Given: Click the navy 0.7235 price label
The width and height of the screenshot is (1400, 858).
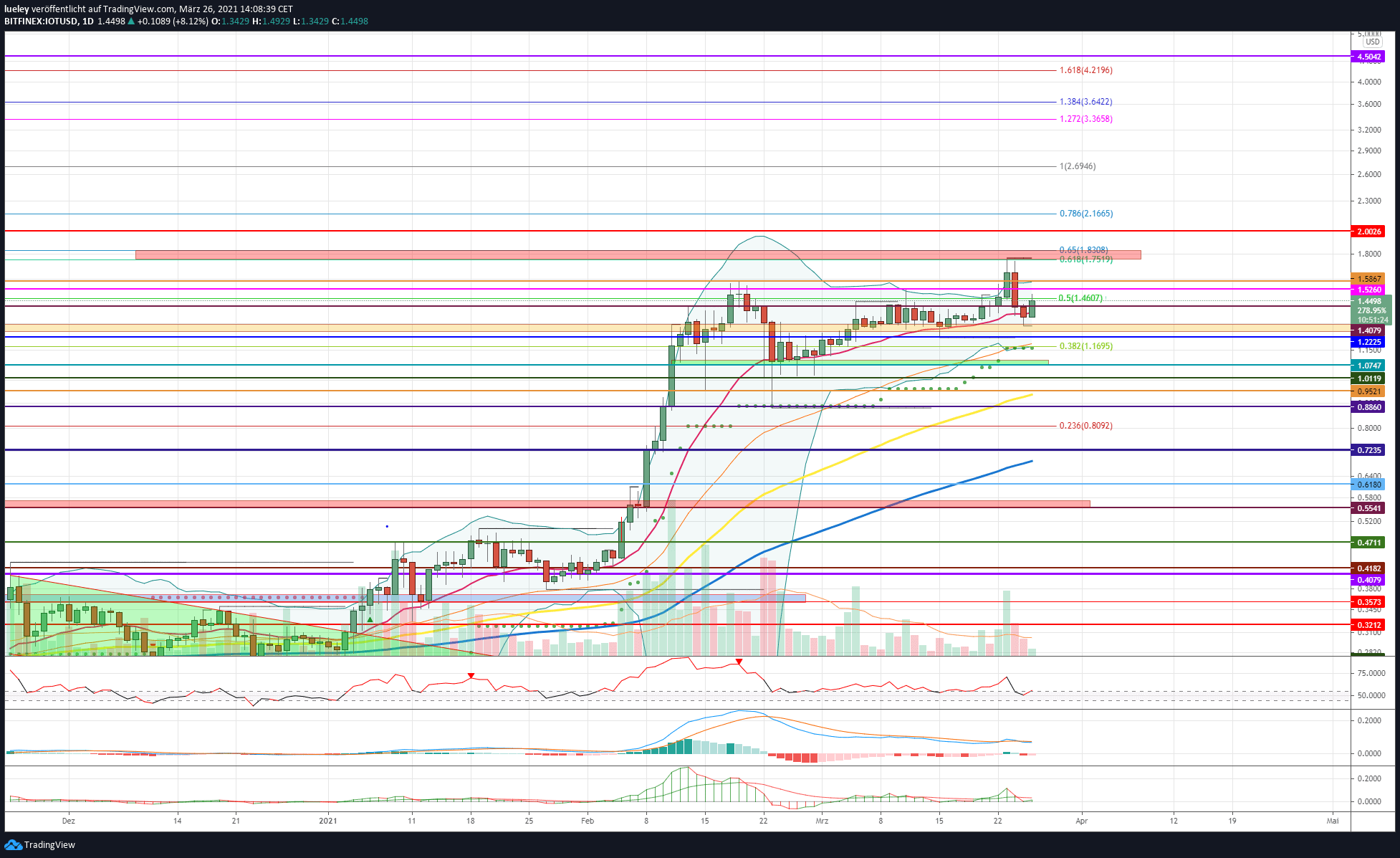Looking at the screenshot, I should tap(1368, 450).
